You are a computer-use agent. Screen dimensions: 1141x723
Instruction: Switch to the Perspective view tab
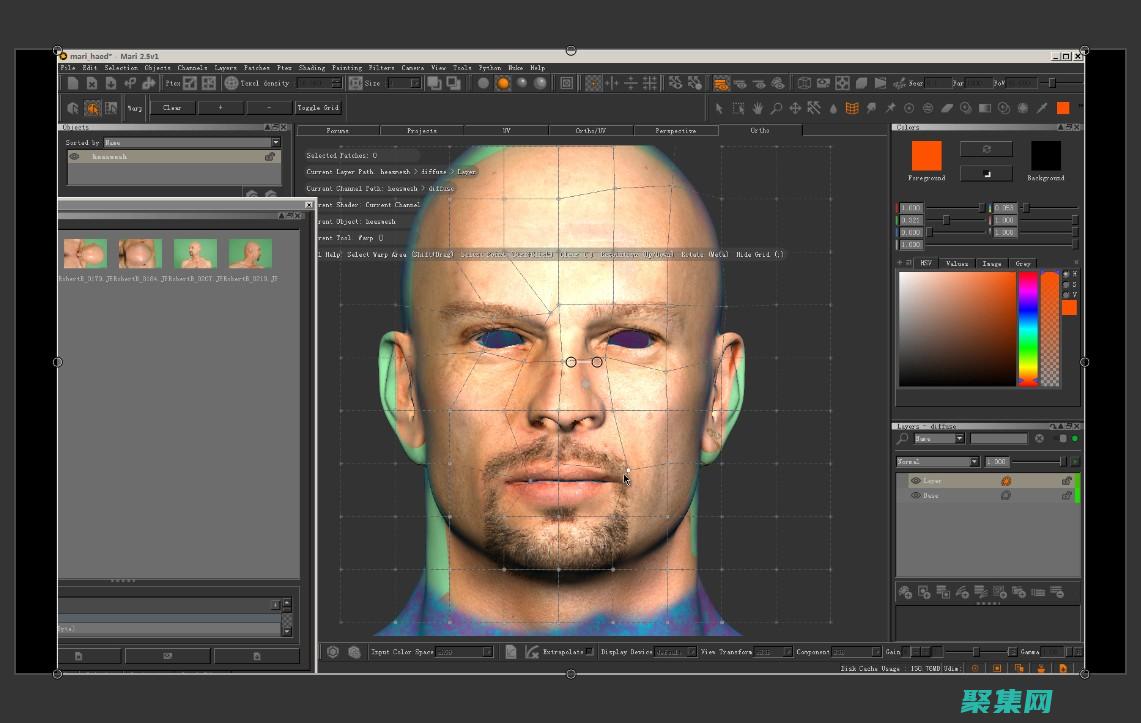tap(675, 131)
